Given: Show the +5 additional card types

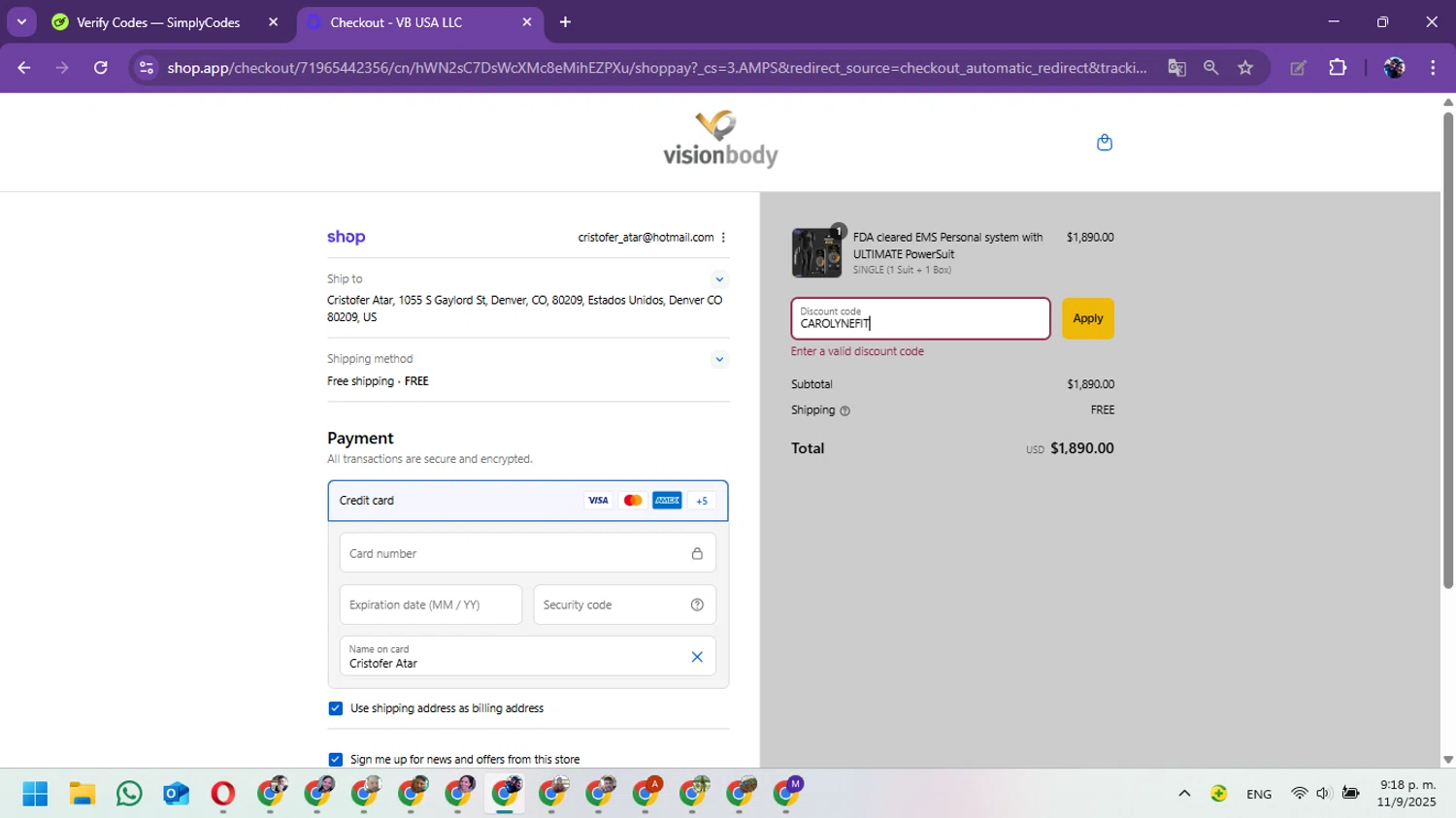Looking at the screenshot, I should (702, 501).
